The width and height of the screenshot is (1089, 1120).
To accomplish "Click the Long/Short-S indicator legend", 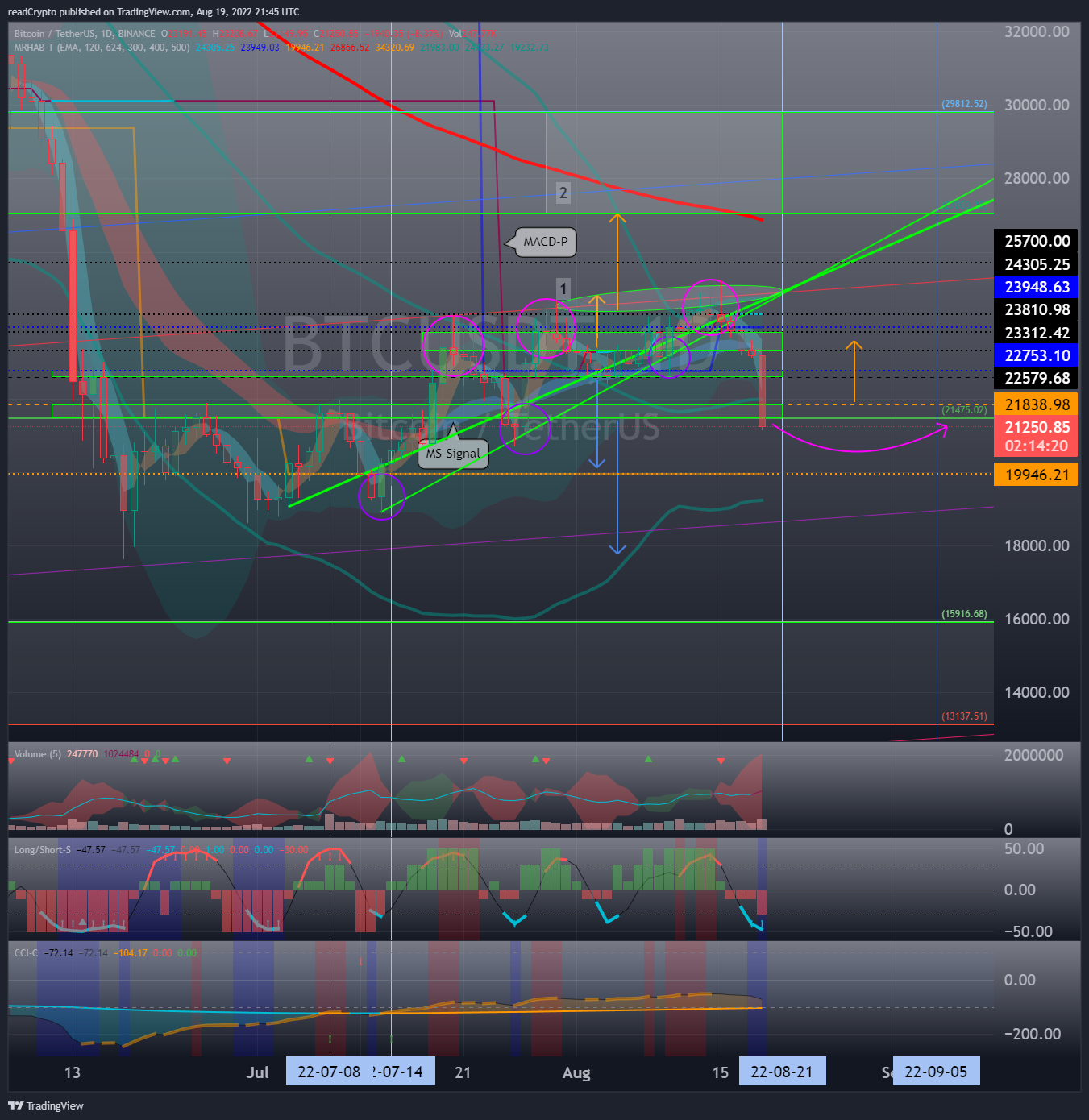I will [43, 850].
